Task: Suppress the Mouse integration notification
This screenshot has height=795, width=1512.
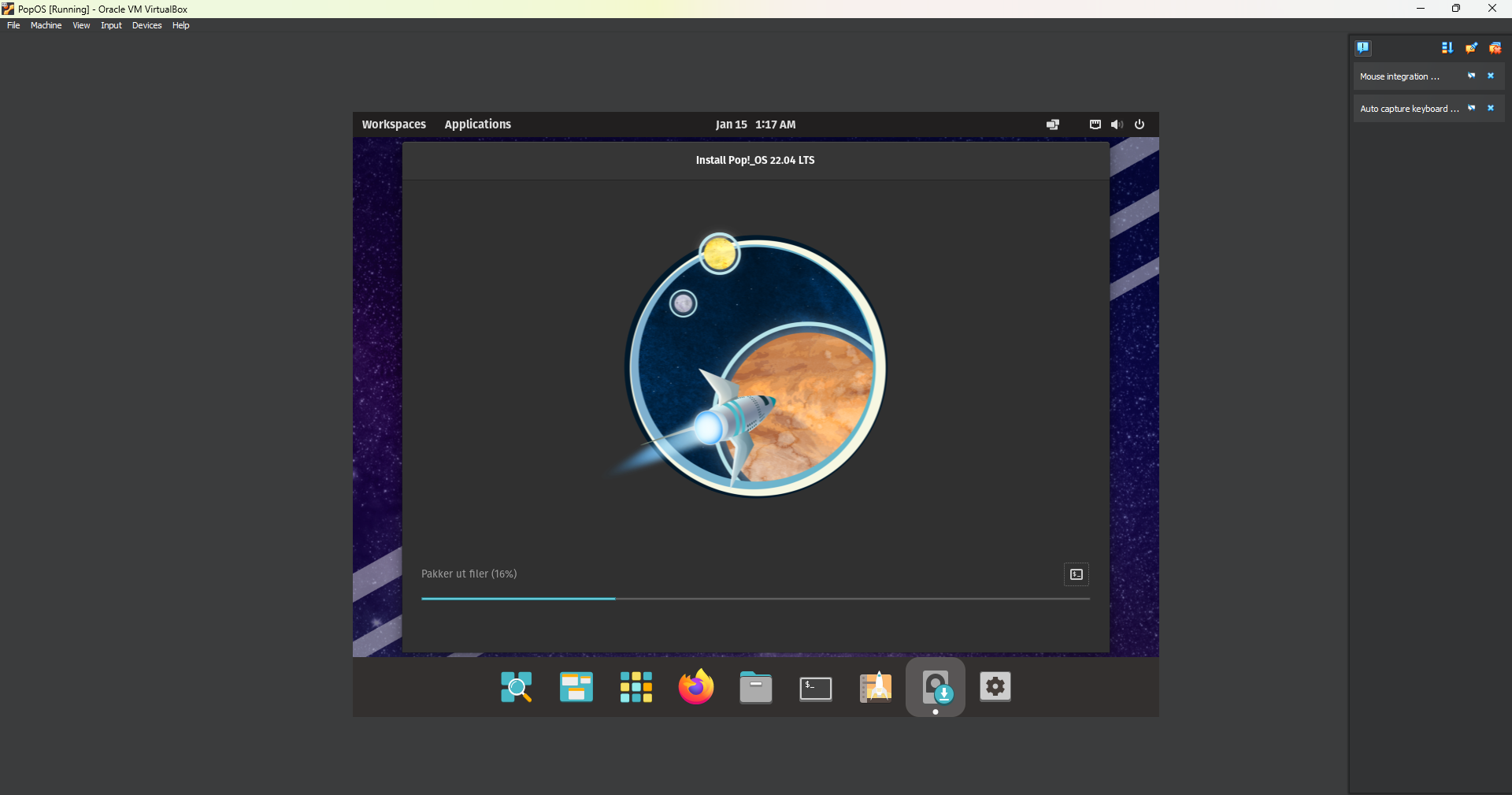Action: tap(1471, 76)
